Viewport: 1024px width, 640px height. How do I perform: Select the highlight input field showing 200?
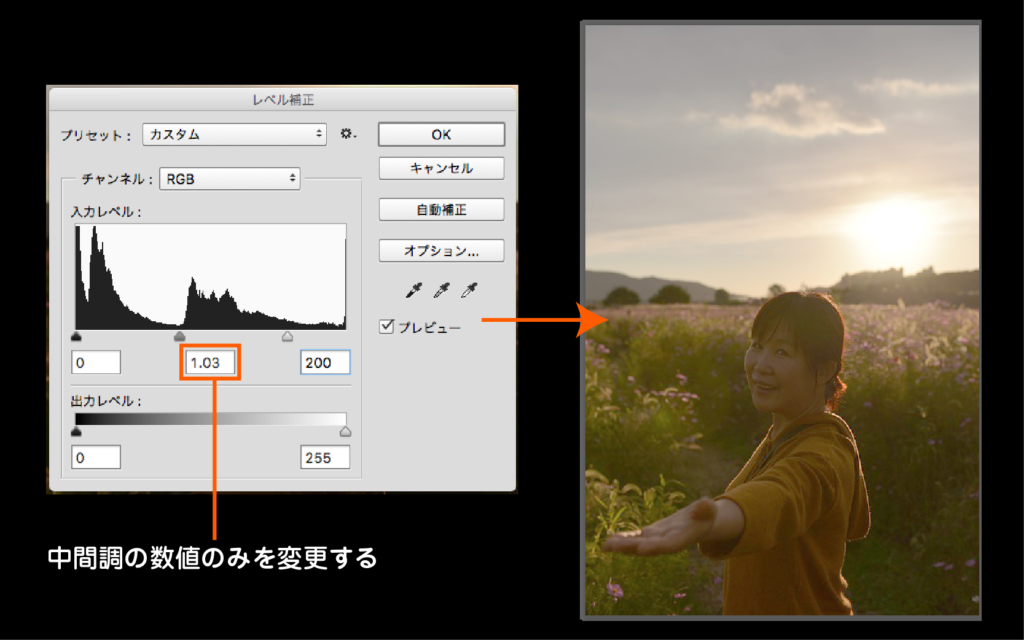coord(324,362)
